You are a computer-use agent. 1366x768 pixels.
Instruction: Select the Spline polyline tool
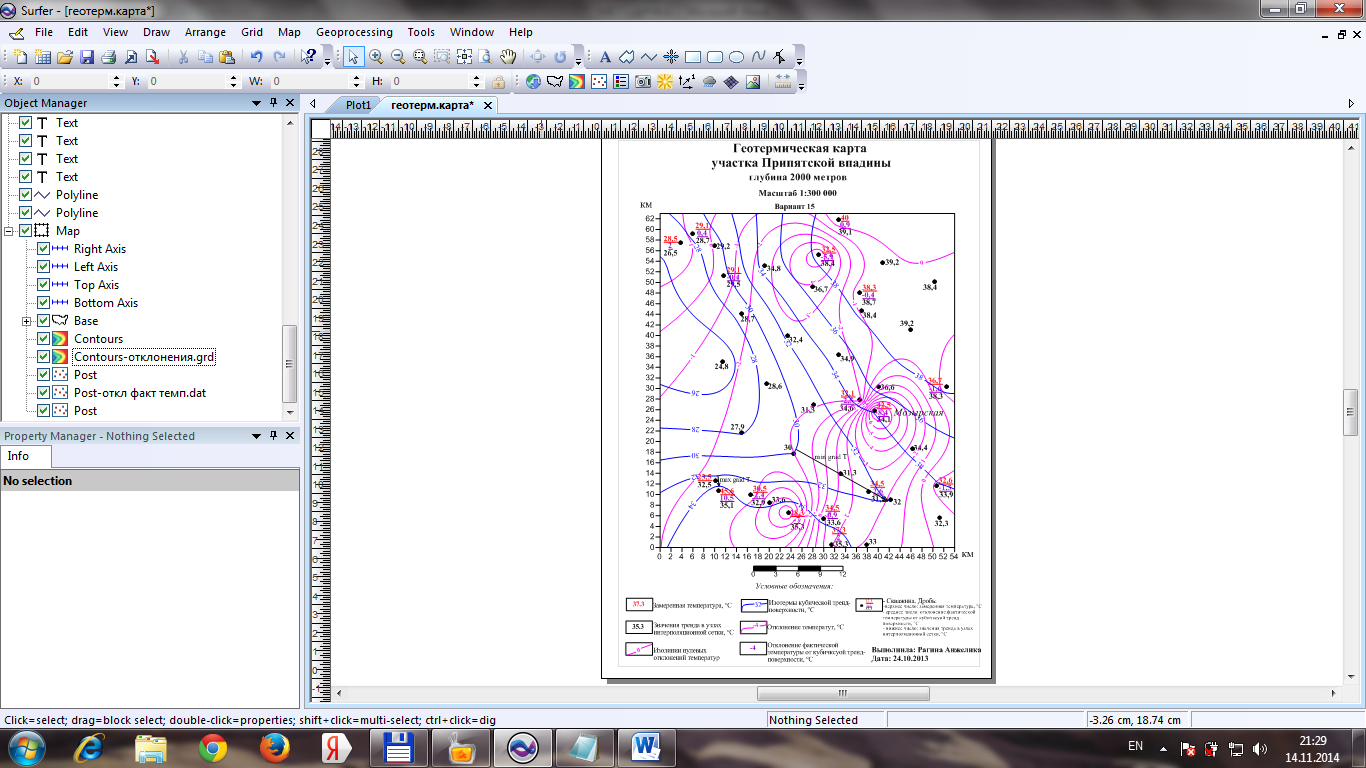(x=758, y=56)
